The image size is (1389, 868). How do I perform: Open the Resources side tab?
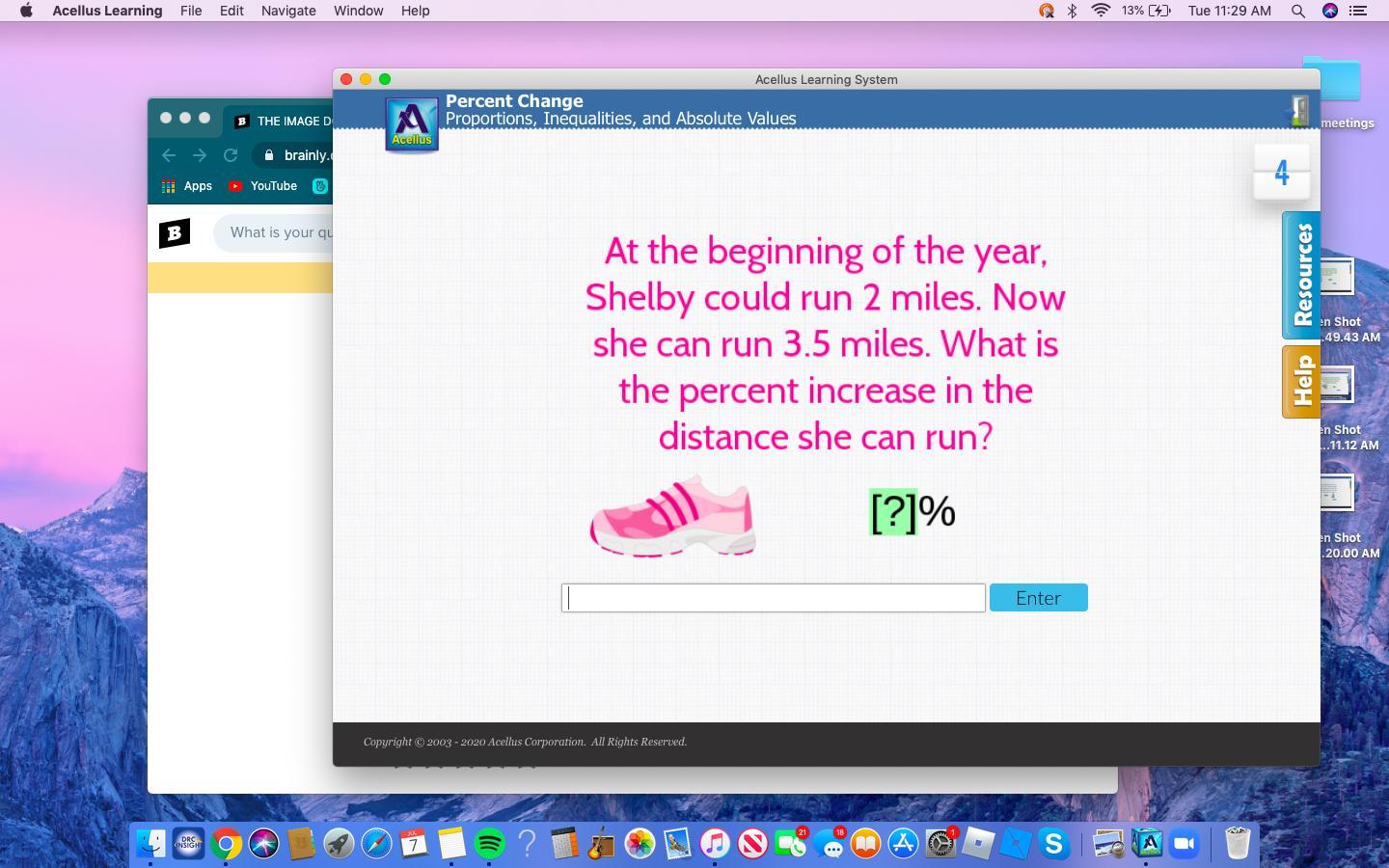coord(1301,275)
